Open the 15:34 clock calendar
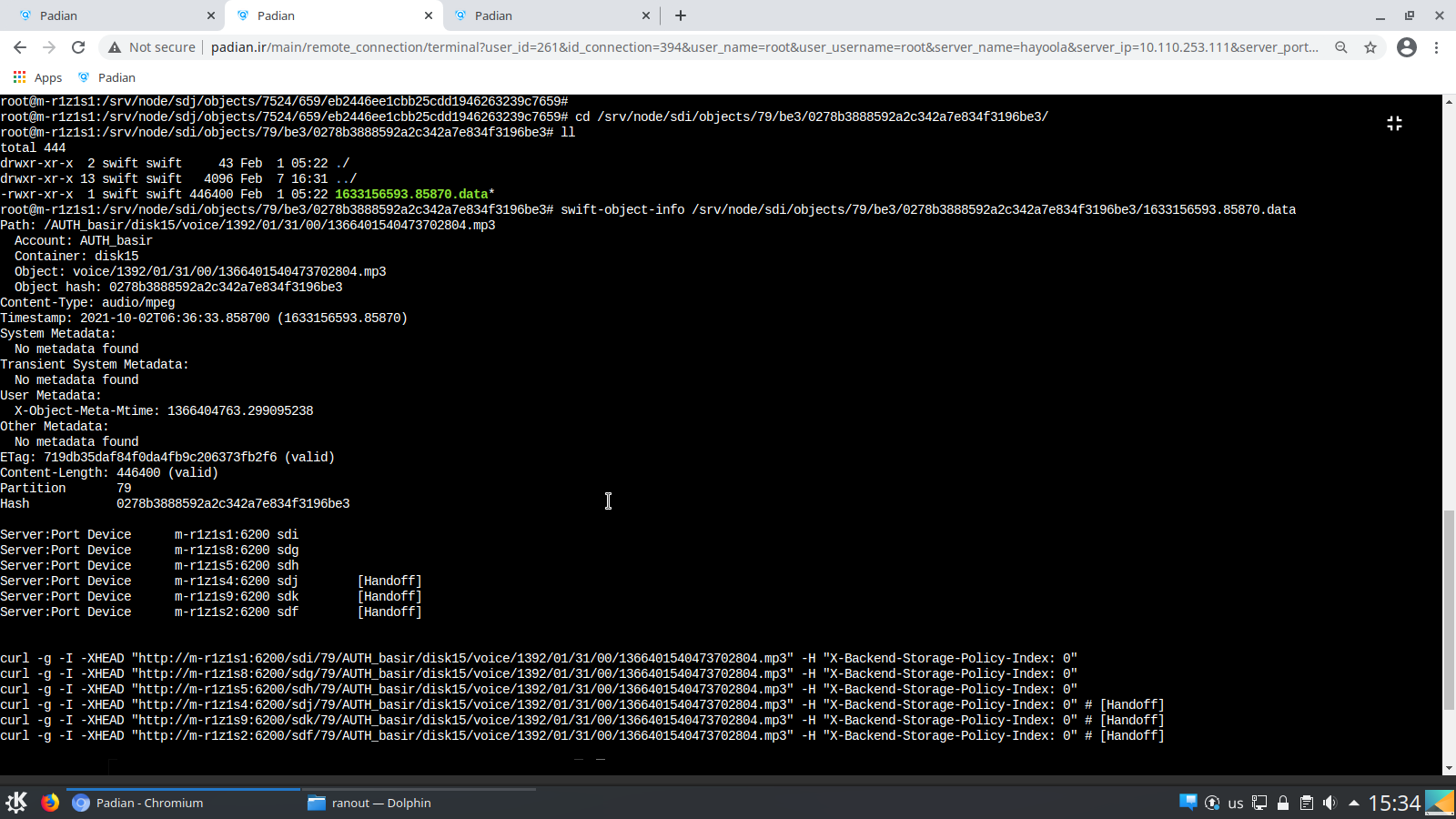This screenshot has width=1456, height=819. point(1394,803)
